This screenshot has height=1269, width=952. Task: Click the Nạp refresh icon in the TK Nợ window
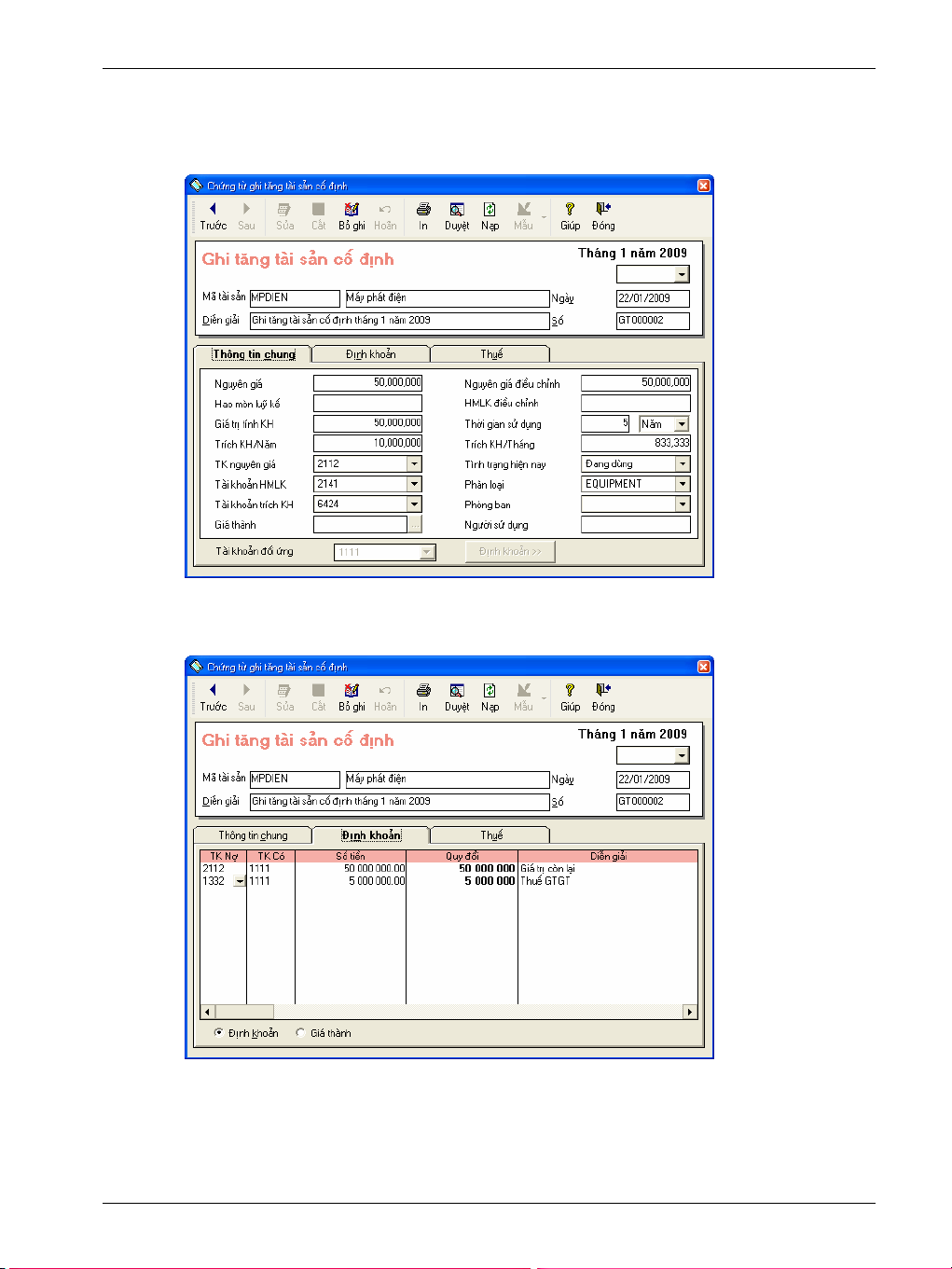(x=490, y=691)
